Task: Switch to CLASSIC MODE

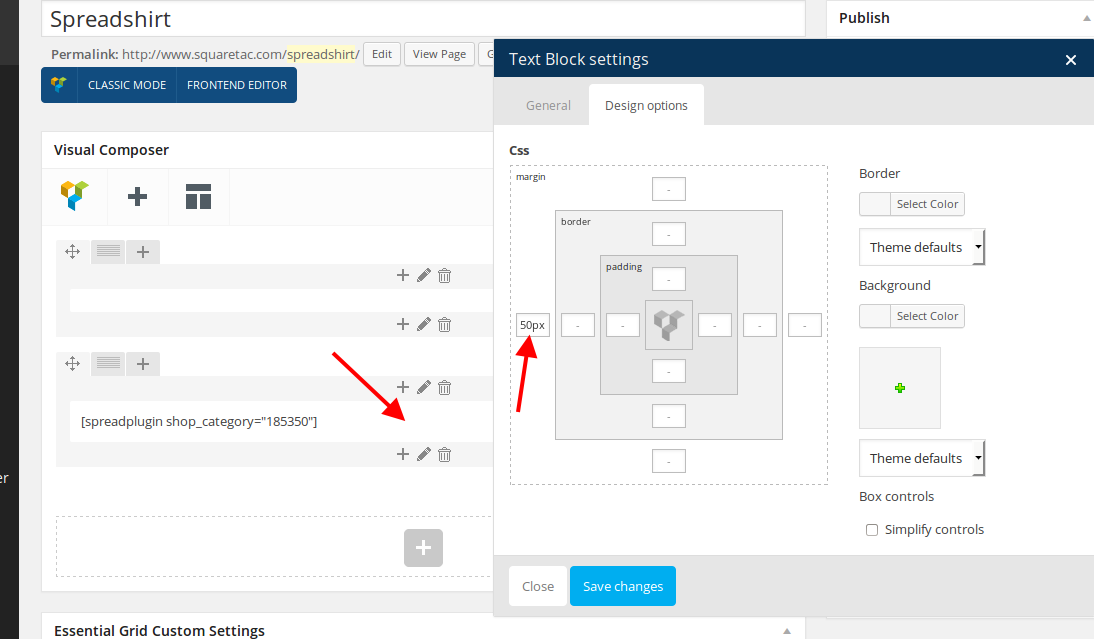Action: point(127,85)
